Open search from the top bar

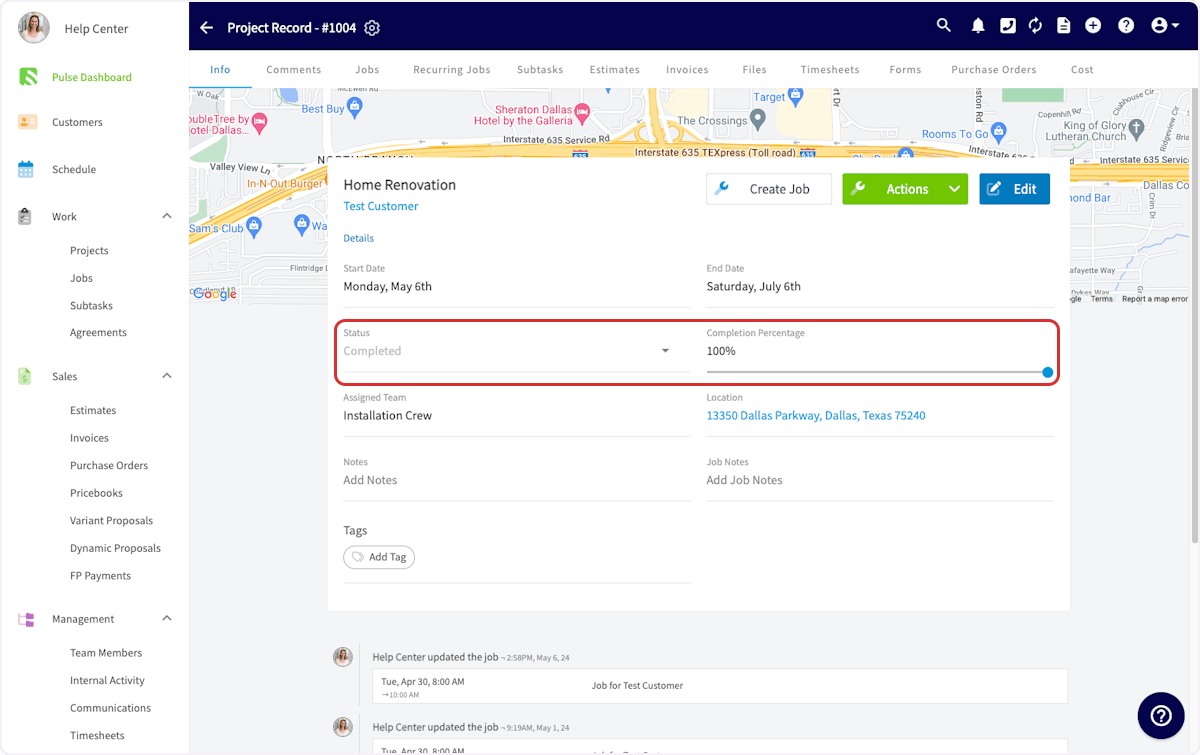coord(943,26)
